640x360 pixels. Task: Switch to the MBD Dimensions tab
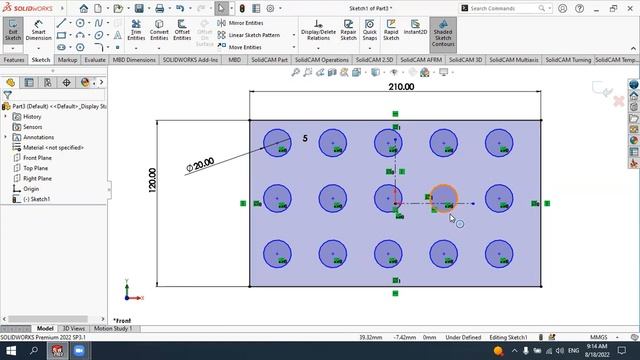click(x=134, y=60)
